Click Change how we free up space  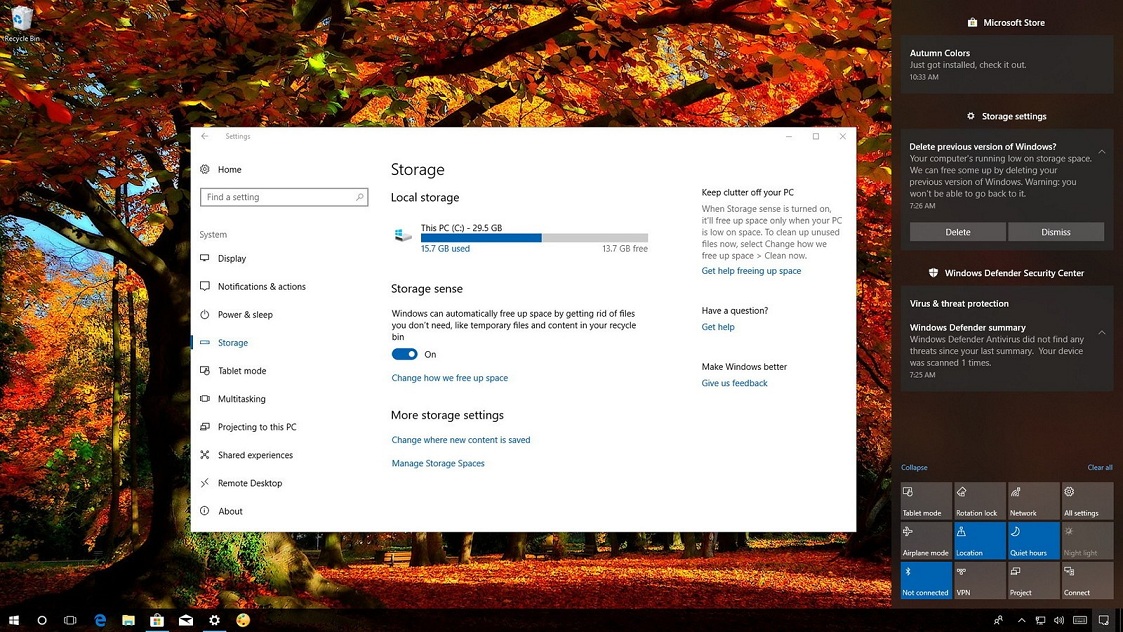pyautogui.click(x=449, y=377)
